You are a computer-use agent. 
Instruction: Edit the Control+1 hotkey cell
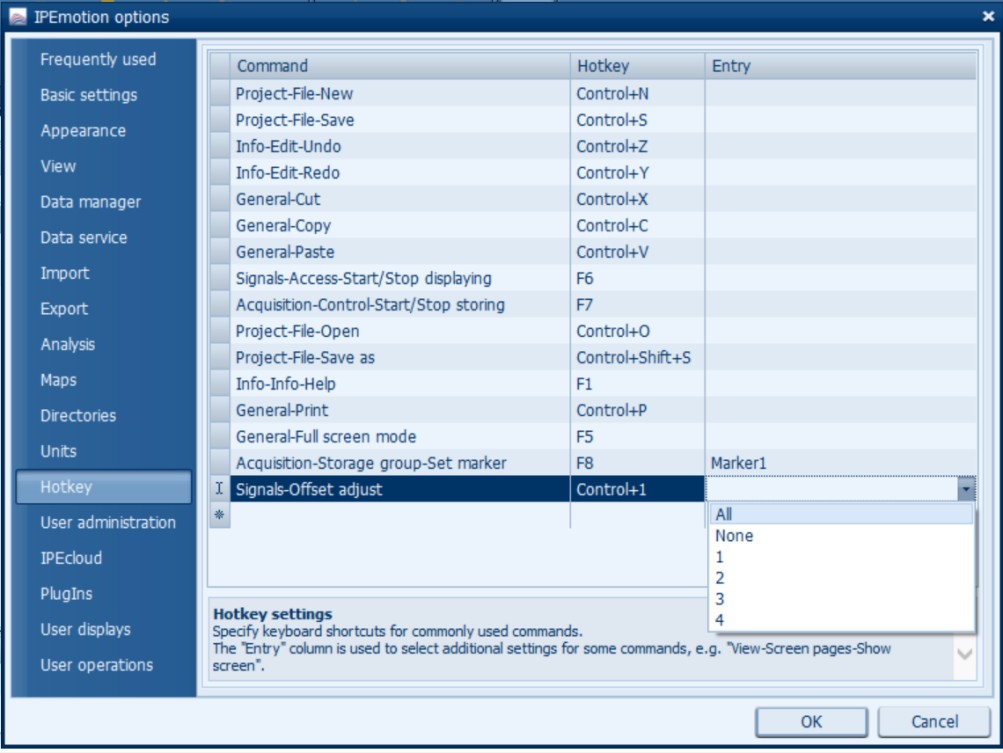[637, 489]
